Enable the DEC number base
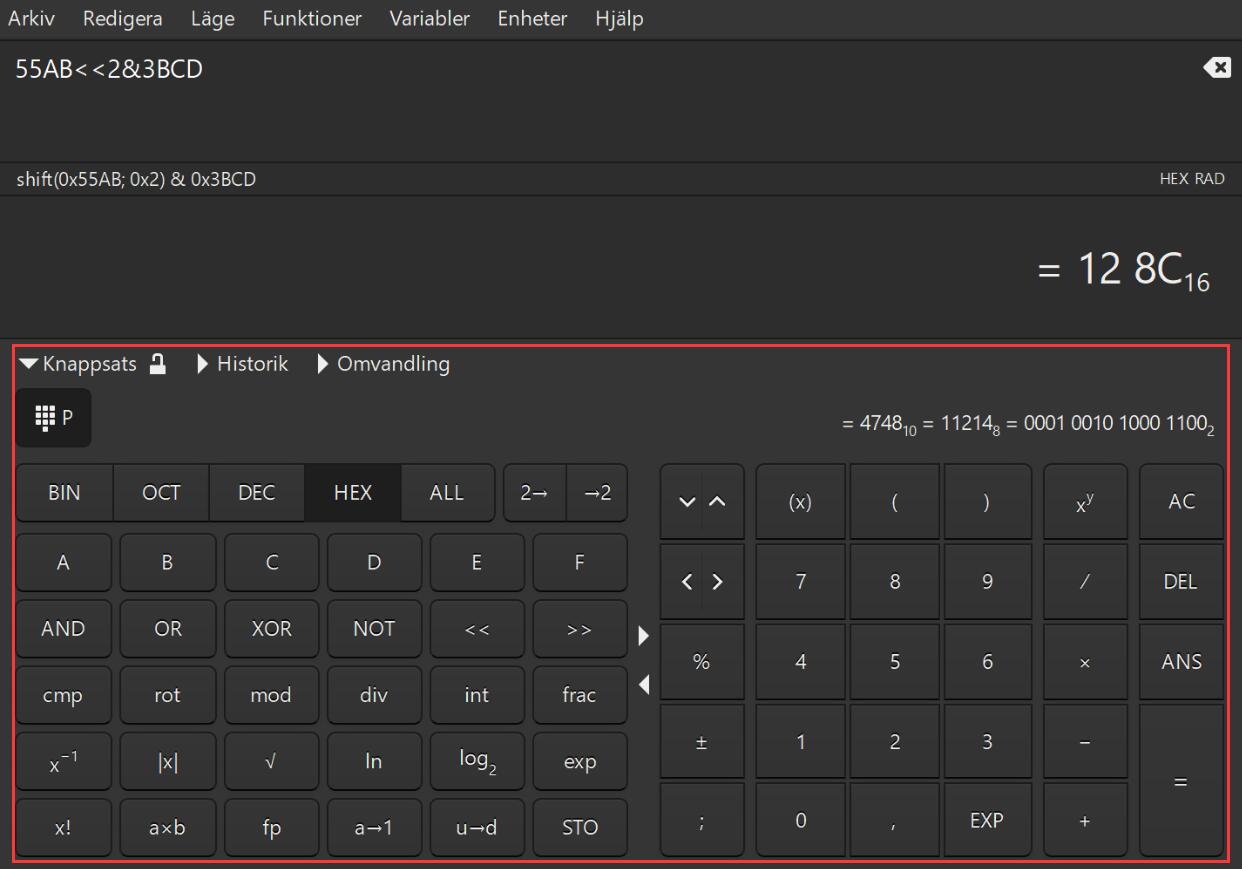The image size is (1242, 869). coord(257,493)
